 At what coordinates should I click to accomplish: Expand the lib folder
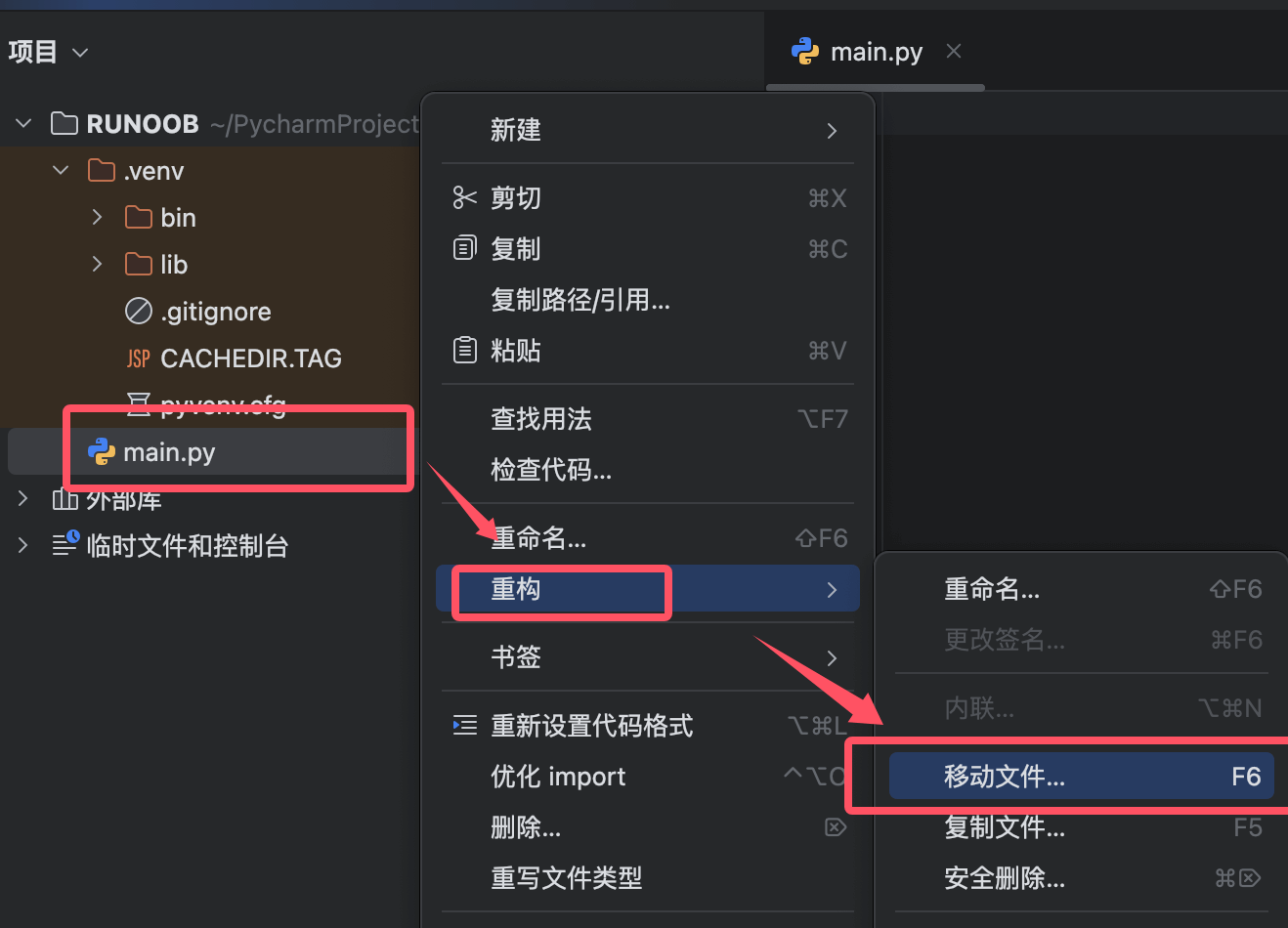[x=97, y=264]
